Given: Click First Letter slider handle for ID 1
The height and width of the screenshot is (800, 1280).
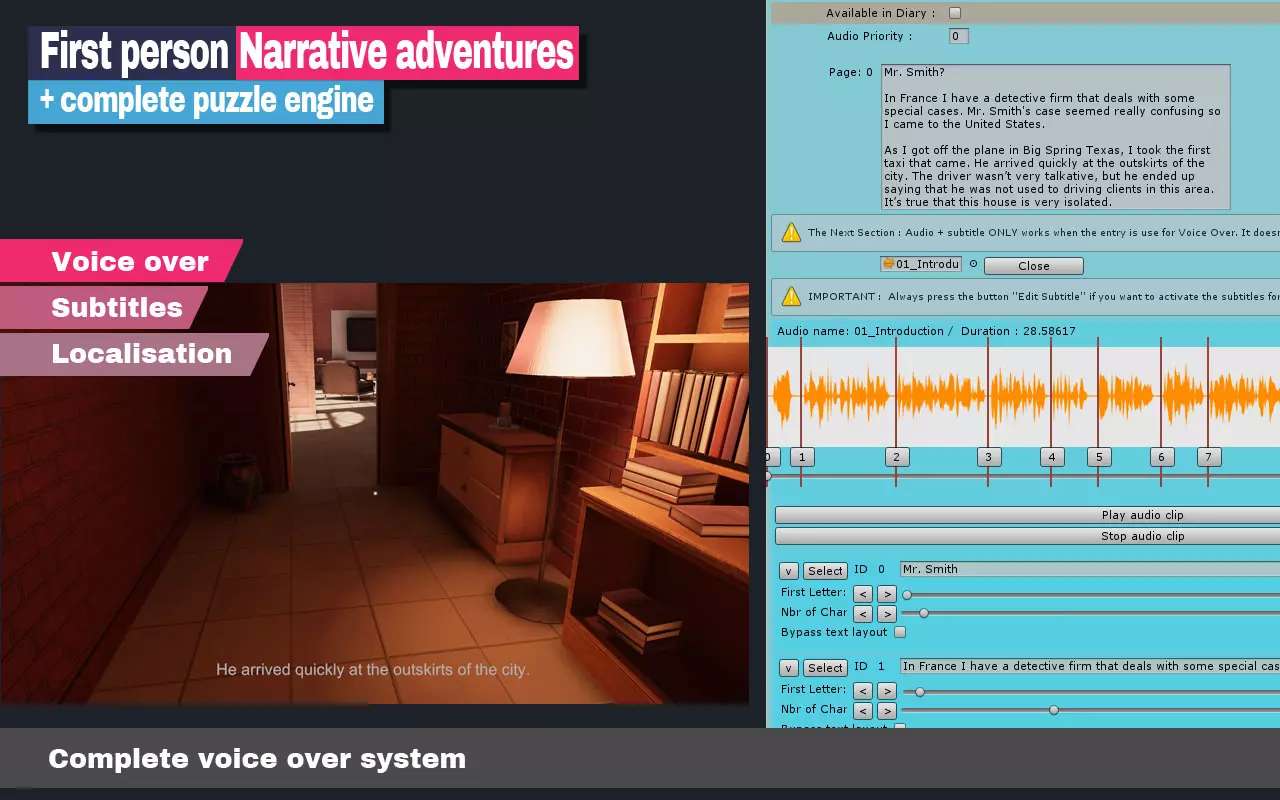Looking at the screenshot, I should (920, 691).
